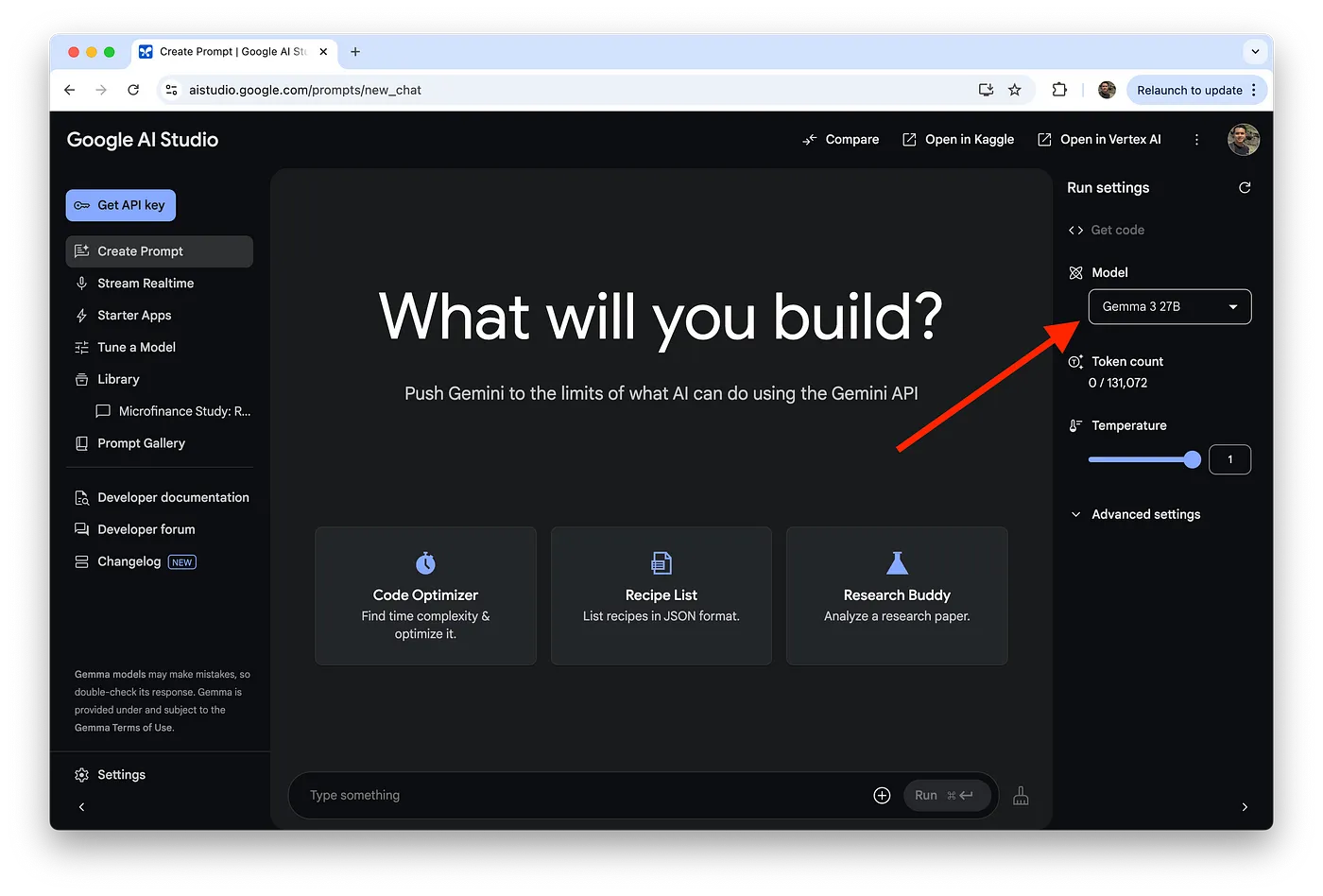Collapse the left sidebar using the chevron
Screen dimensions: 1323x896
pyautogui.click(x=82, y=807)
